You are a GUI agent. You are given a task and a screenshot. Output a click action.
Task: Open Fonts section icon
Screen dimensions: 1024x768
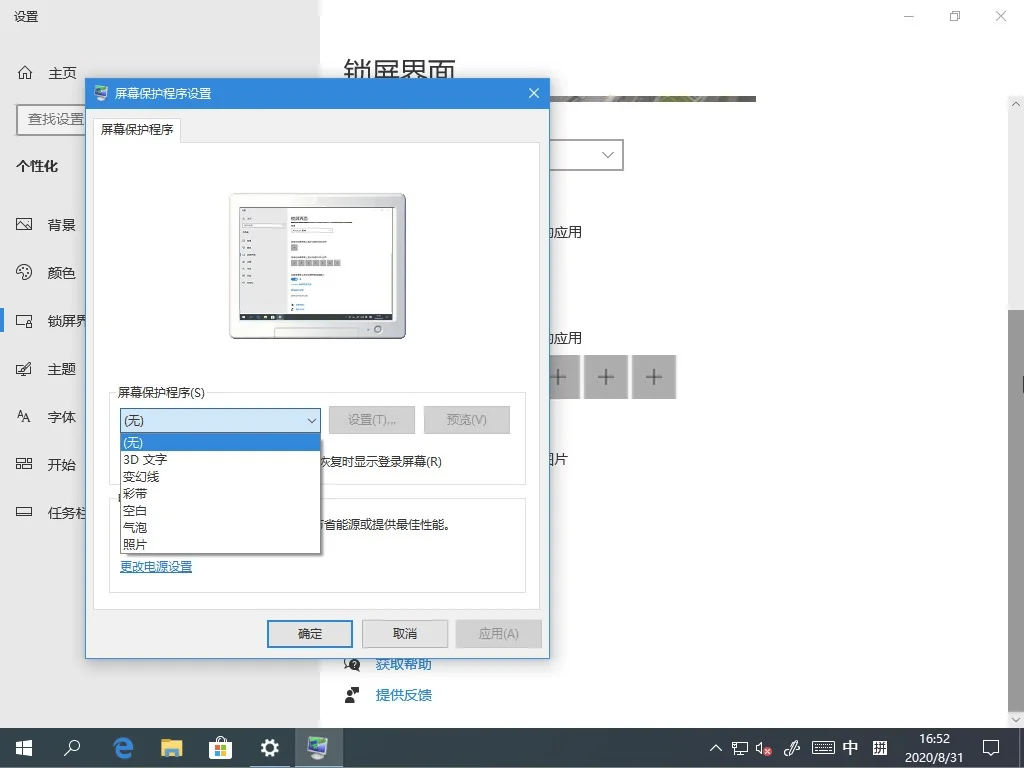tap(25, 417)
